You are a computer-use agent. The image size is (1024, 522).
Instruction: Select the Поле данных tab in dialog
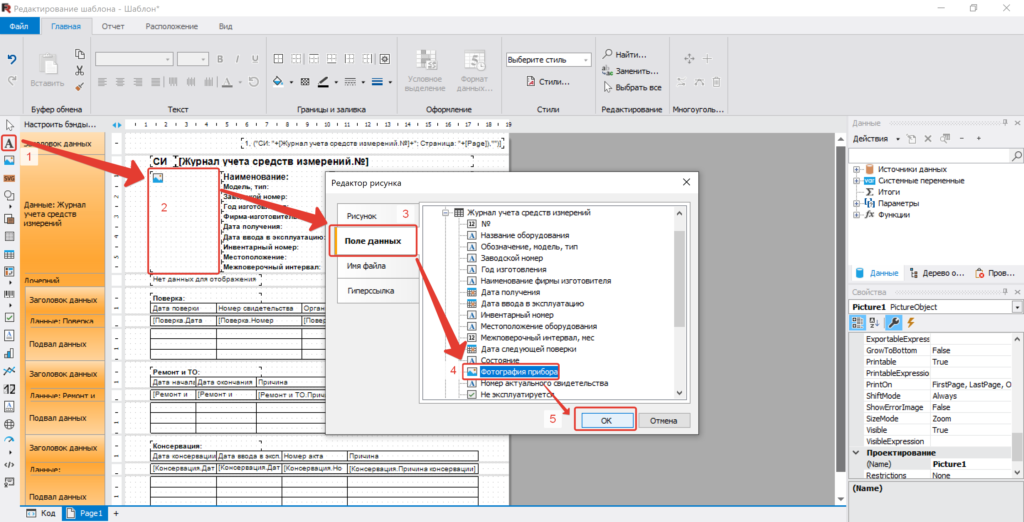click(x=372, y=241)
